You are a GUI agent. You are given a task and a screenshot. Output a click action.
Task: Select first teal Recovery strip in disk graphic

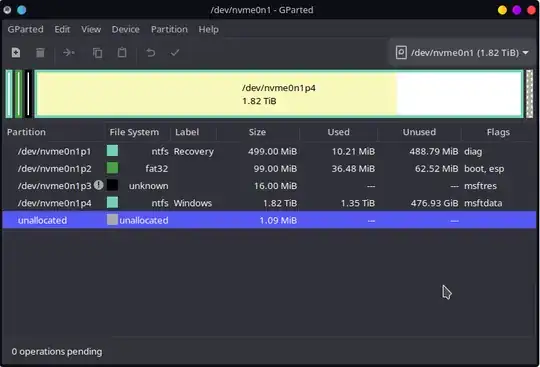coord(9,94)
